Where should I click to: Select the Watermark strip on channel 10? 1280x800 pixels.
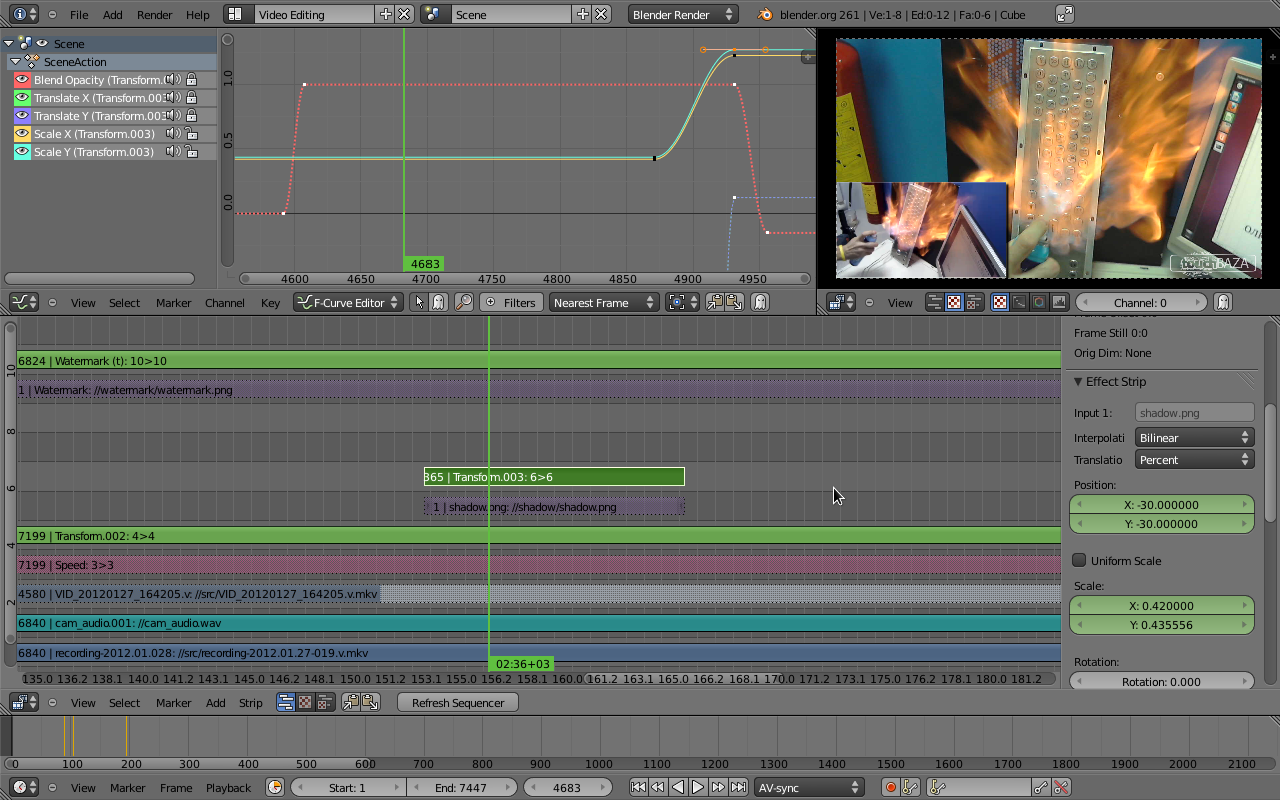[x=539, y=360]
